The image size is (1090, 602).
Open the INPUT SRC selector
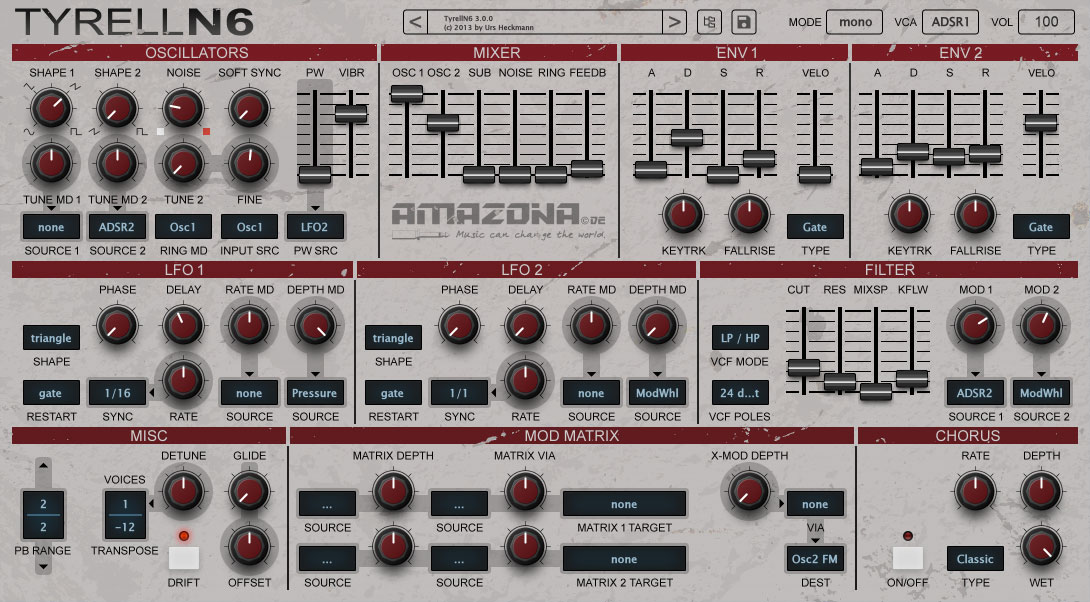pyautogui.click(x=249, y=227)
